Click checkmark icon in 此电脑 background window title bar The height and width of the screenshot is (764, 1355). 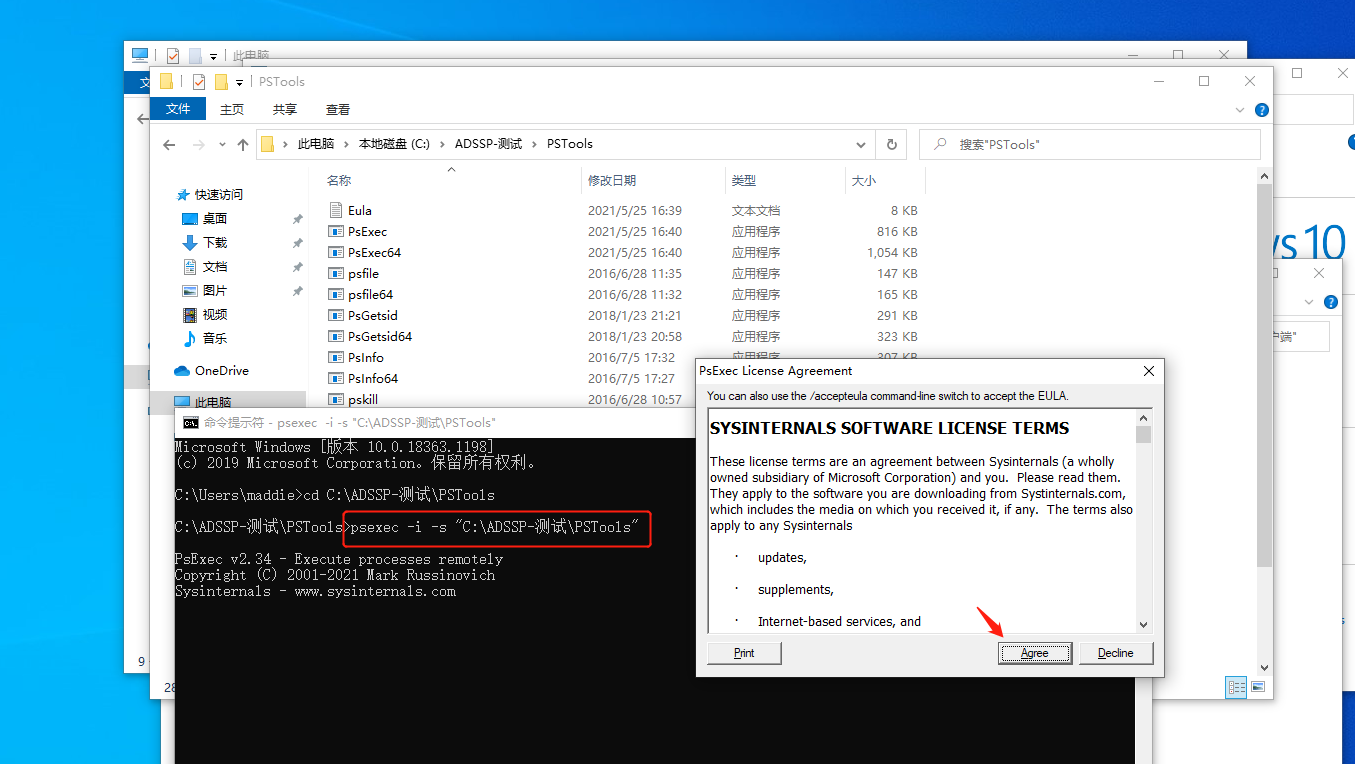click(173, 56)
